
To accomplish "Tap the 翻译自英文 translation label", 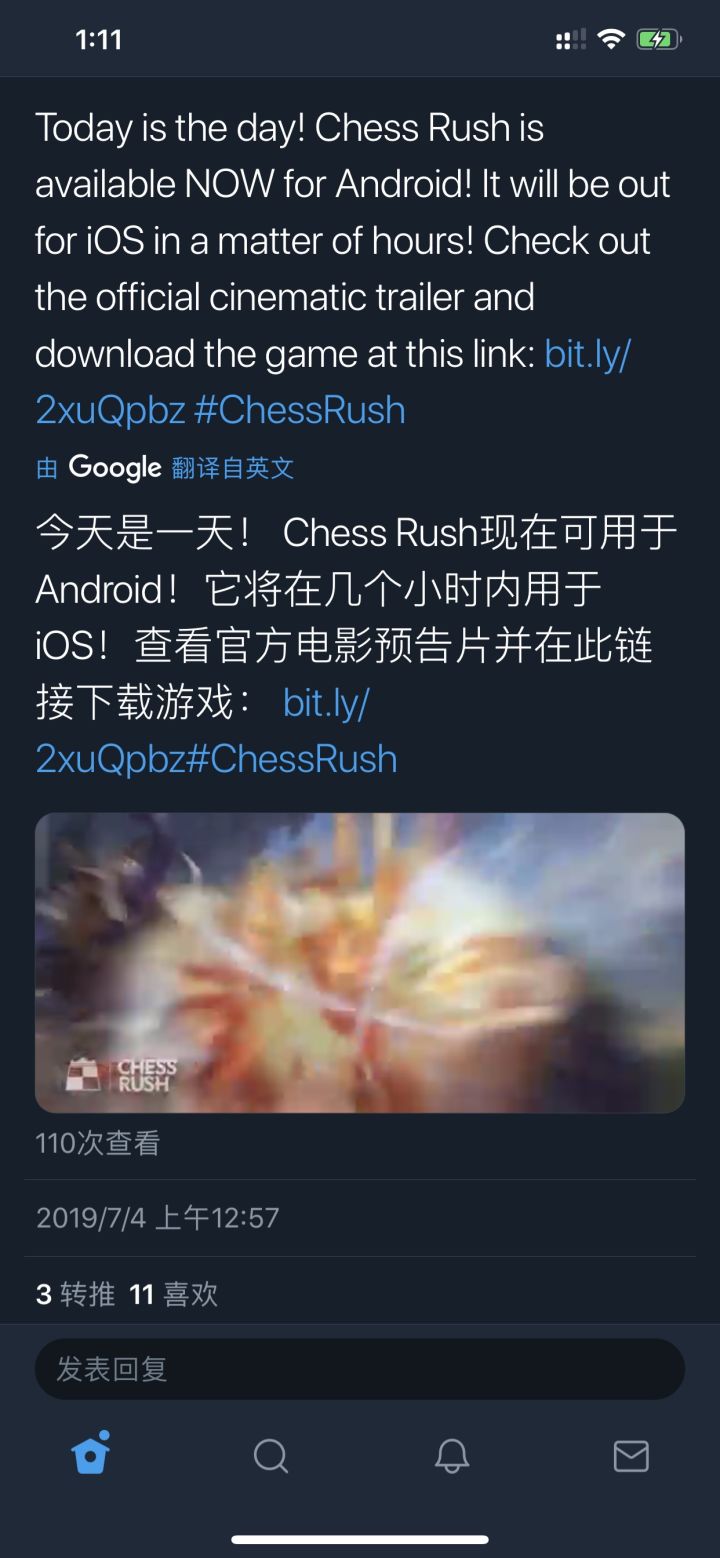I will point(233,468).
